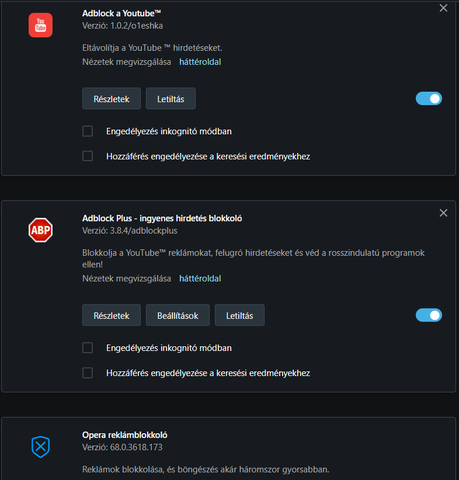Open háttéroldal link for Adblock a Youtube
The width and height of the screenshot is (459, 480).
point(200,62)
